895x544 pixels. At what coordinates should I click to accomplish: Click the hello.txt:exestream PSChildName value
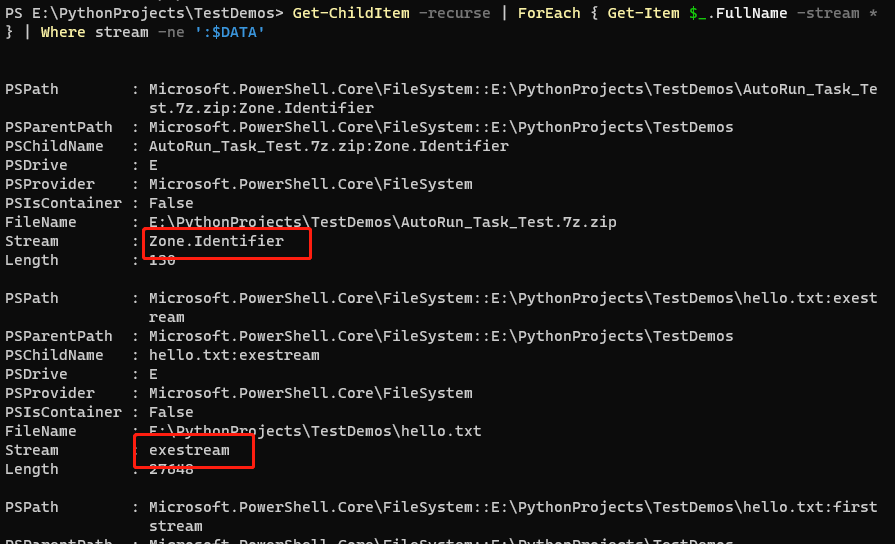[x=235, y=356]
